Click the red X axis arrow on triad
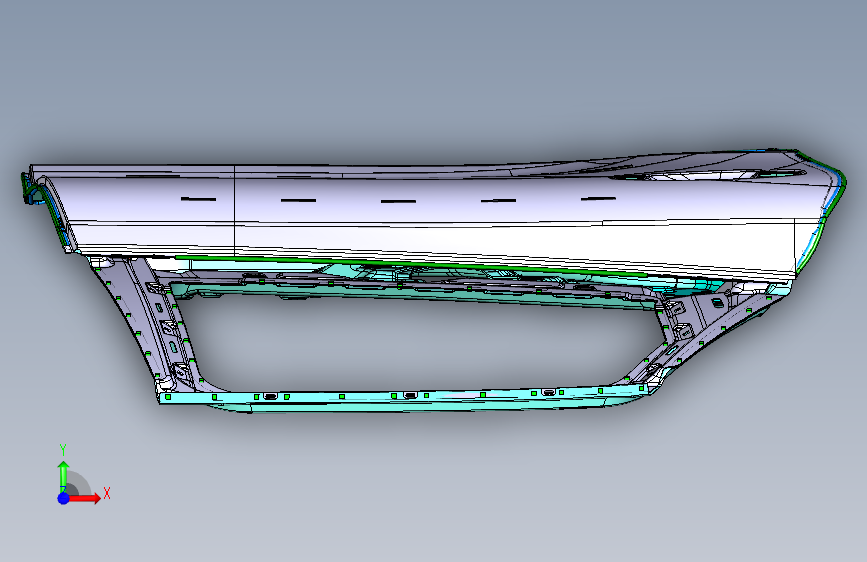 click(85, 498)
